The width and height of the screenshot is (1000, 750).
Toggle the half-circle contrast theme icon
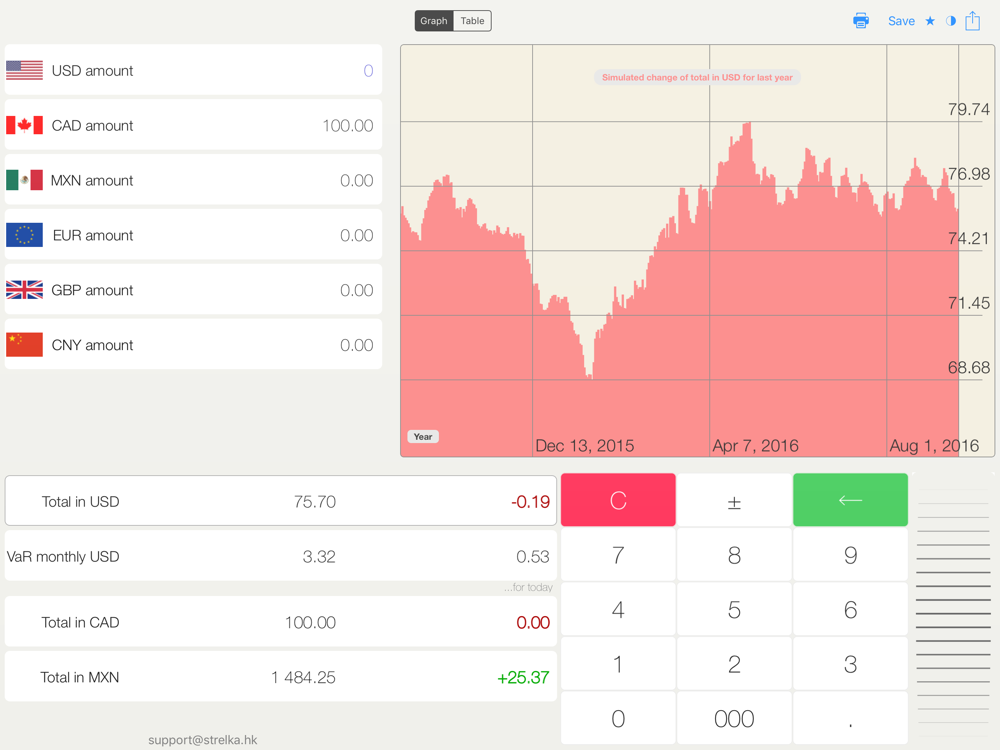click(951, 21)
